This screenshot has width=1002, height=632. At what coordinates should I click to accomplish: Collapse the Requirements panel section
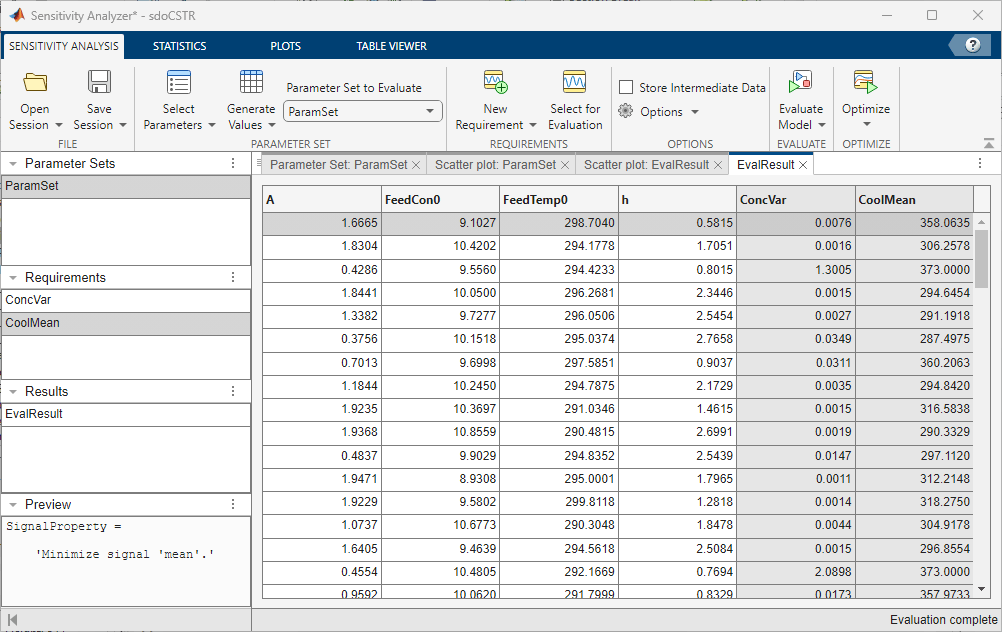[13, 278]
